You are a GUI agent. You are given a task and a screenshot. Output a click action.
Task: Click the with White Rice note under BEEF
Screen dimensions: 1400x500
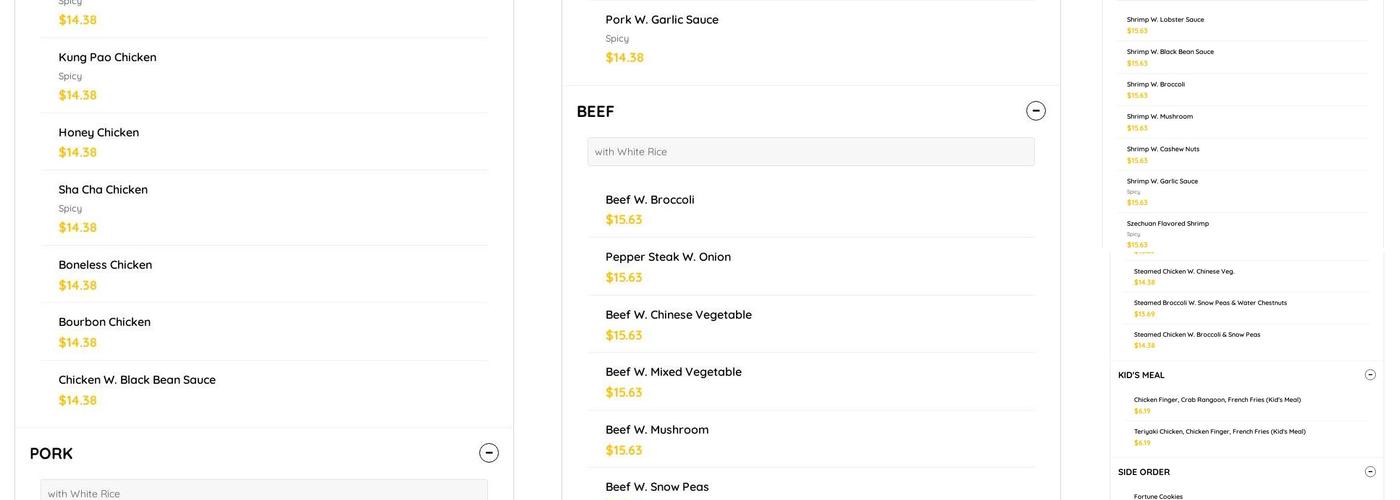810,152
